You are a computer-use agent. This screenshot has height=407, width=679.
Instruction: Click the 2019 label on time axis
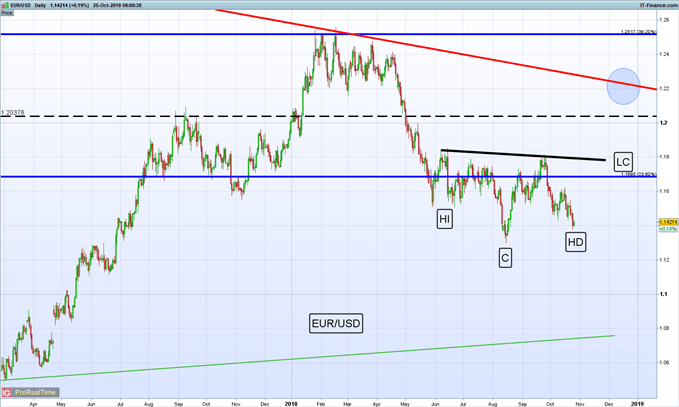(x=637, y=404)
